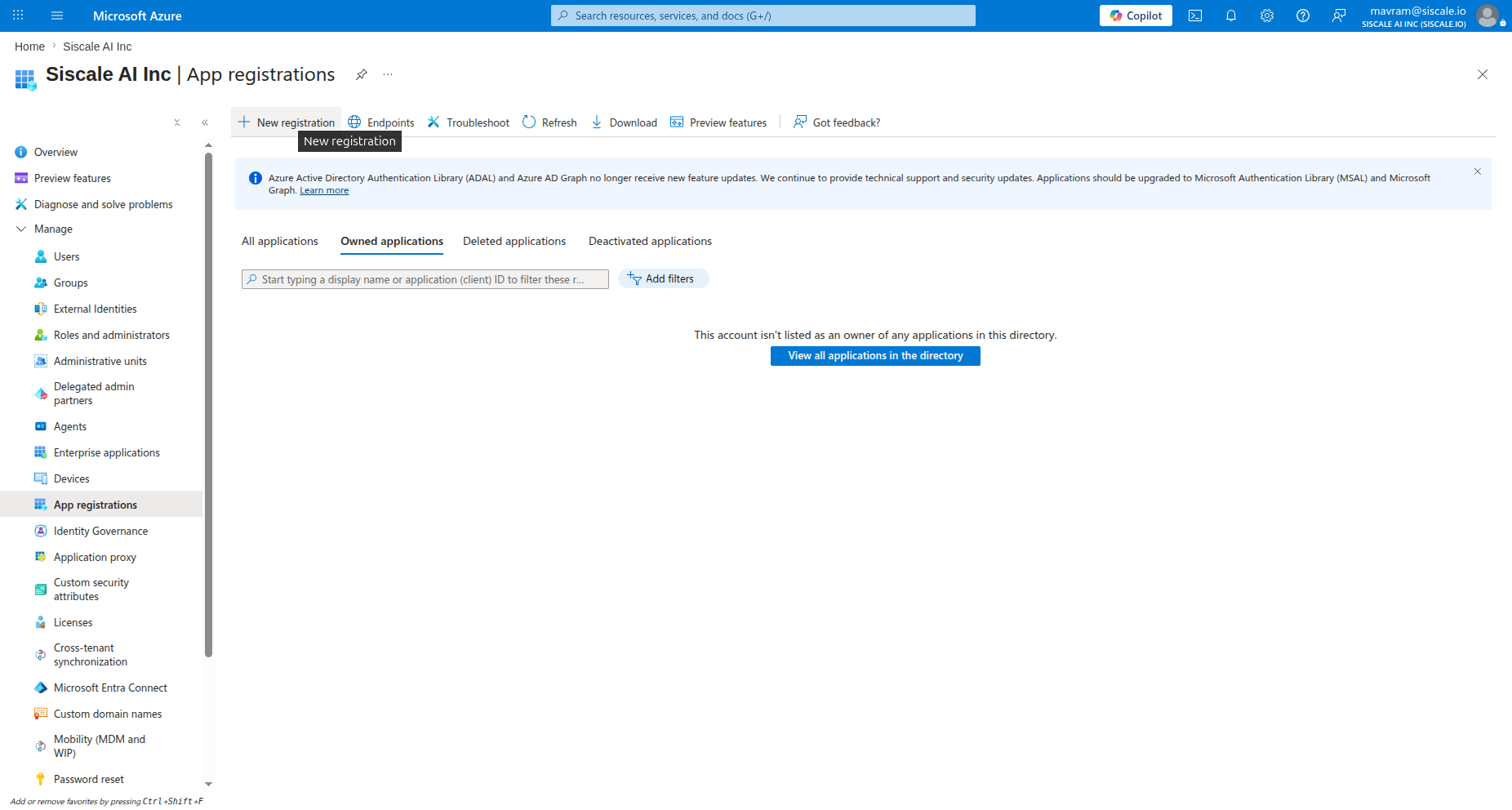
Task: Click New registration
Action: tap(287, 122)
